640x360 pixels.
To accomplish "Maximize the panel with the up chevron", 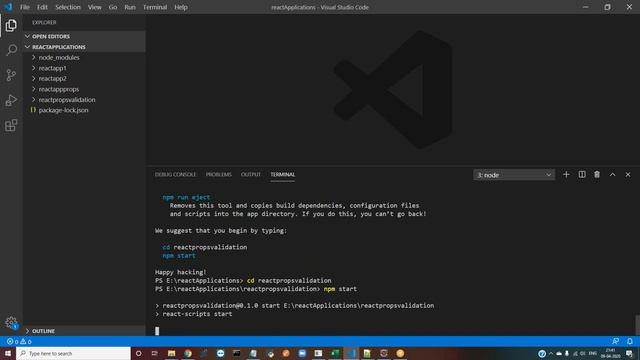I will click(x=613, y=175).
